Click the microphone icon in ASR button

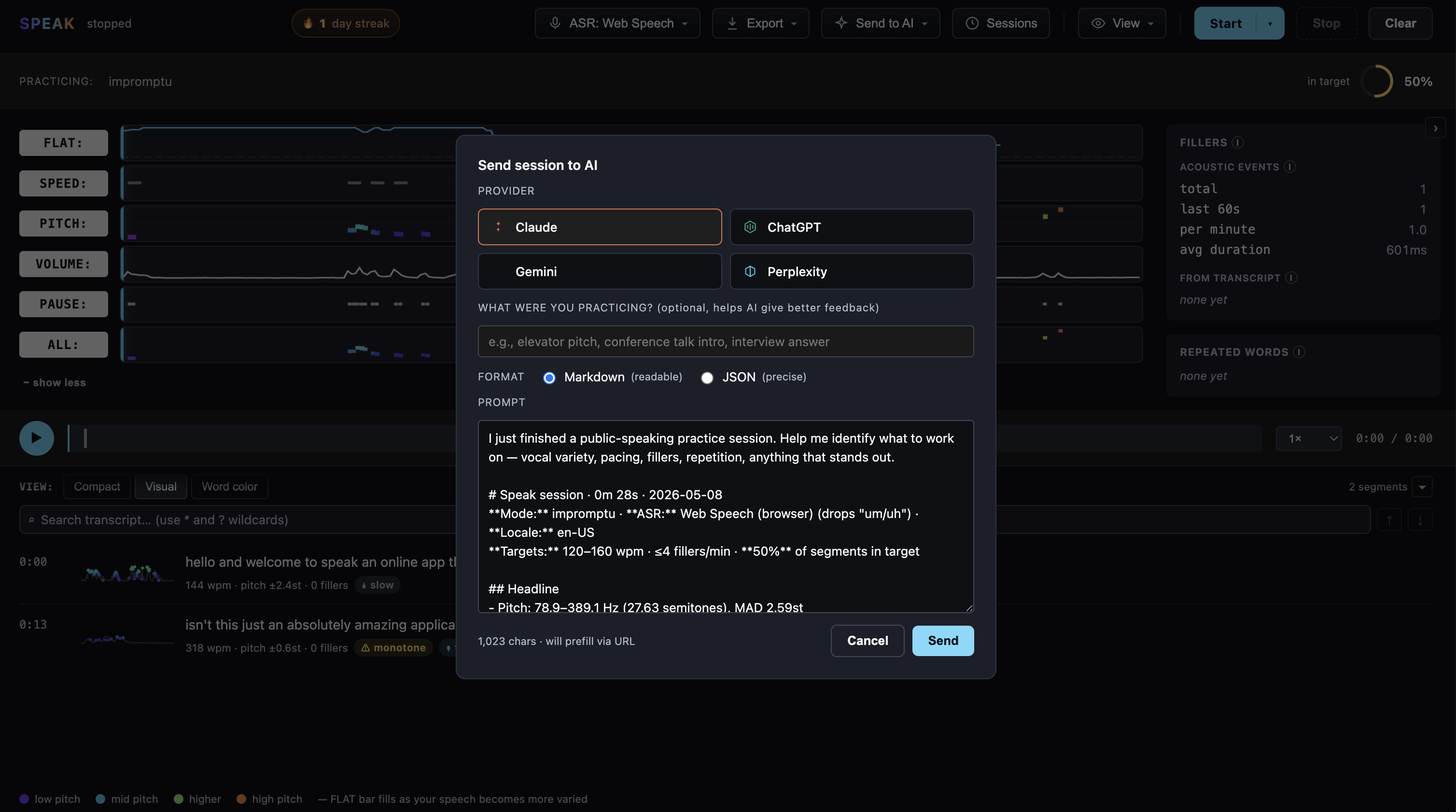555,23
